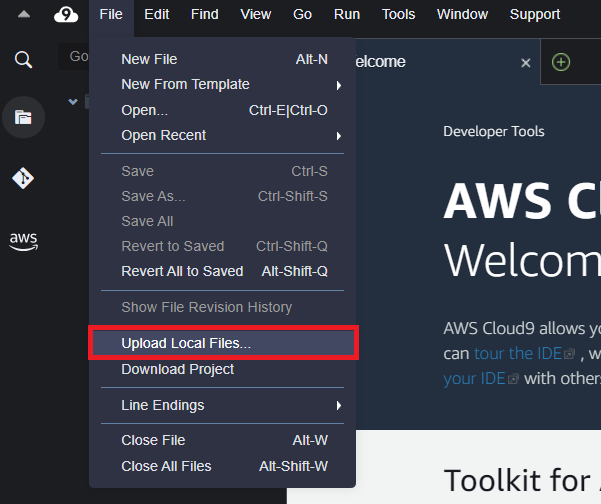Choose Open... menu entry
The image size is (601, 504).
(222, 110)
